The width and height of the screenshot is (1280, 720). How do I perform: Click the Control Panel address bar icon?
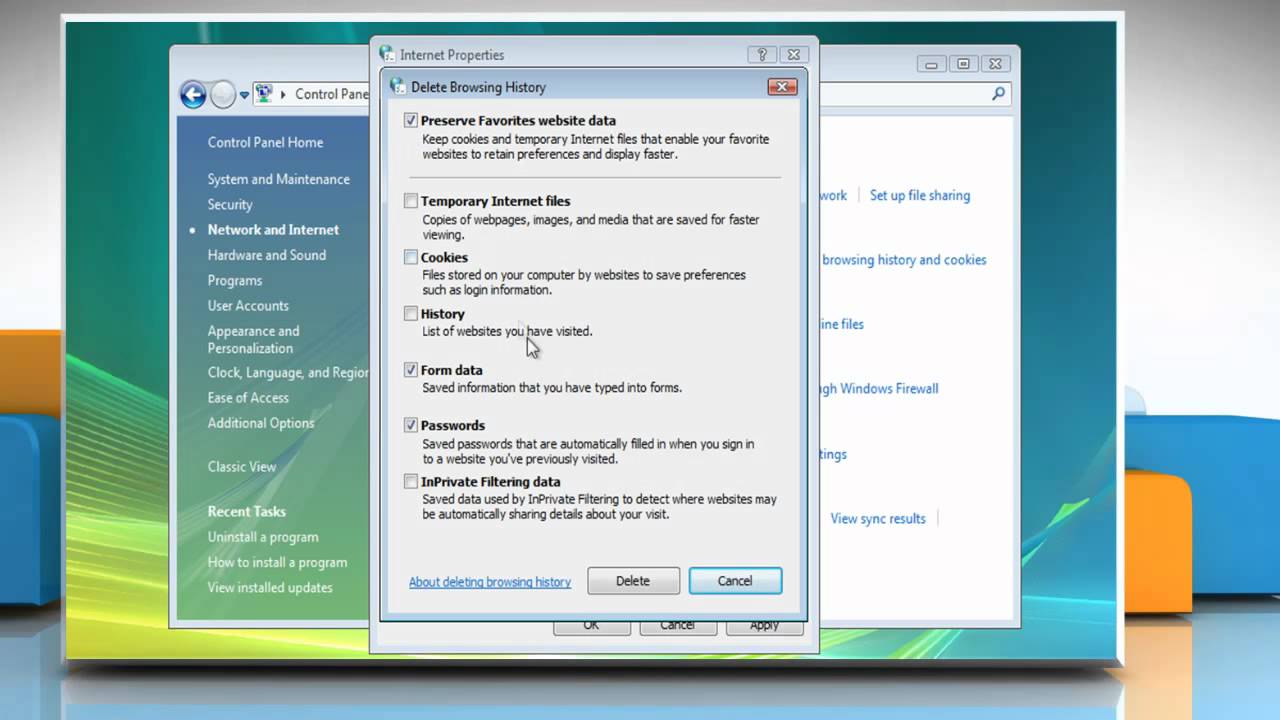[264, 94]
